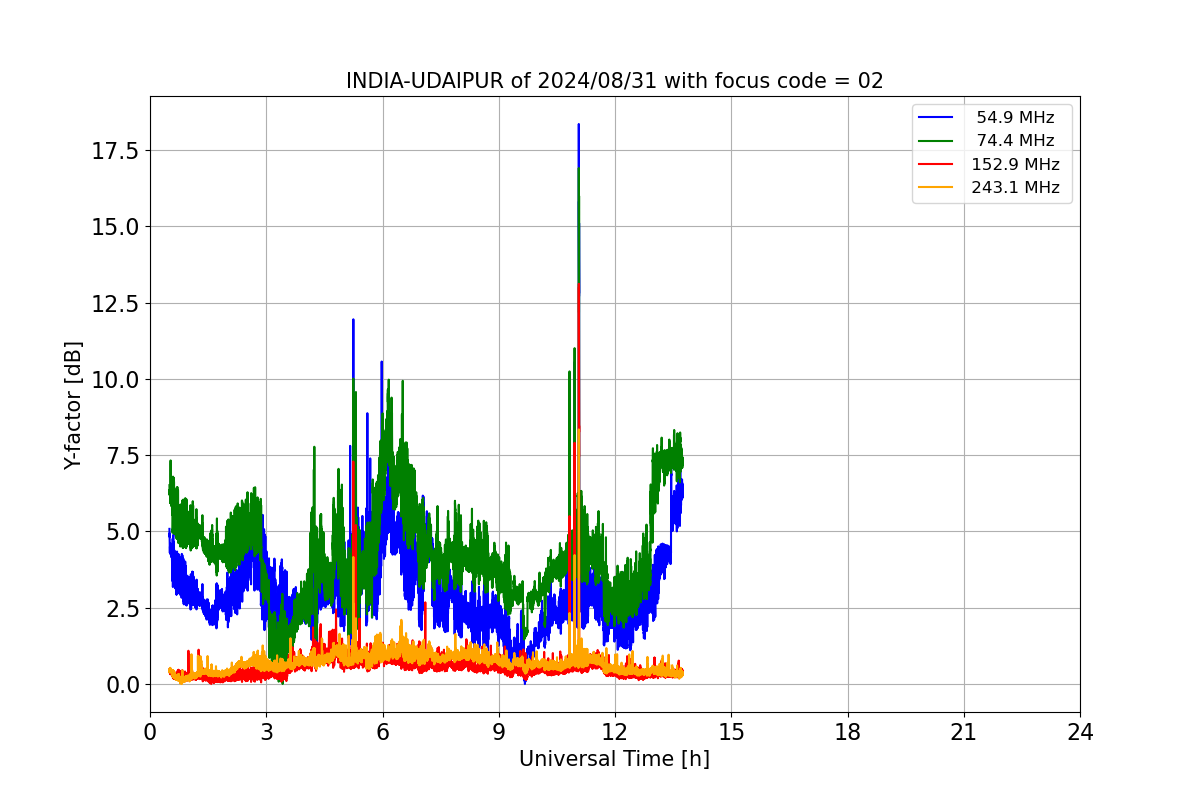Click the 2.5 y-axis tick label

(123, 608)
